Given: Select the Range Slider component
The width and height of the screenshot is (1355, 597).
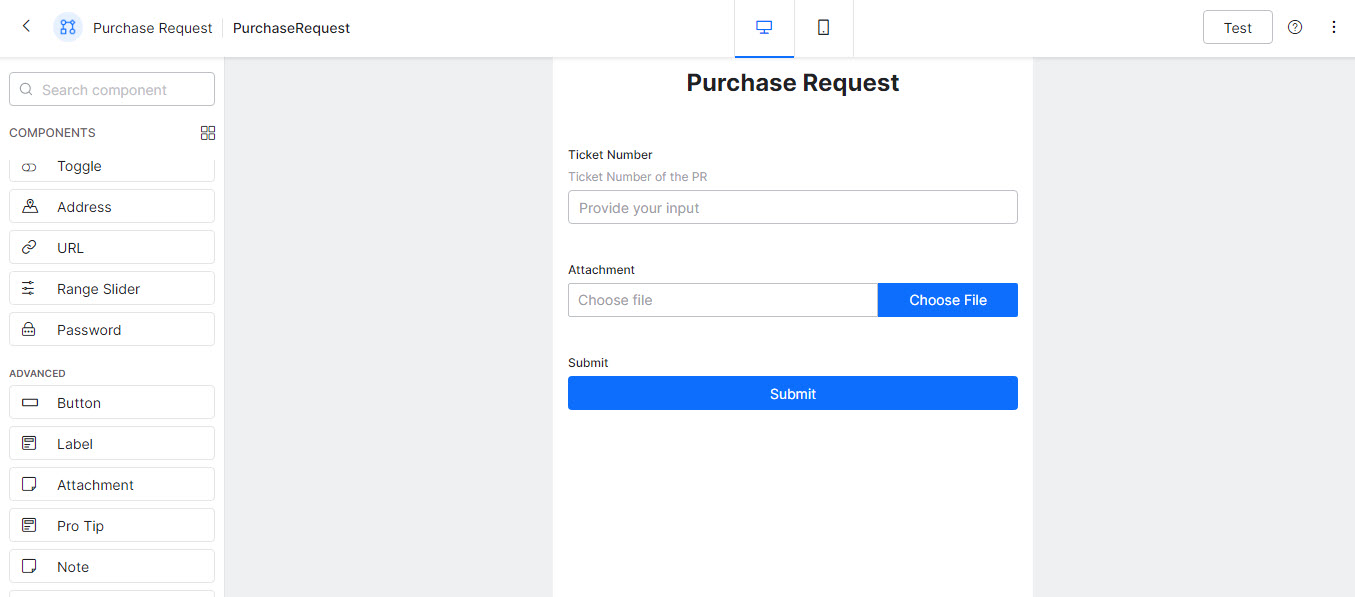Looking at the screenshot, I should pyautogui.click(x=111, y=288).
